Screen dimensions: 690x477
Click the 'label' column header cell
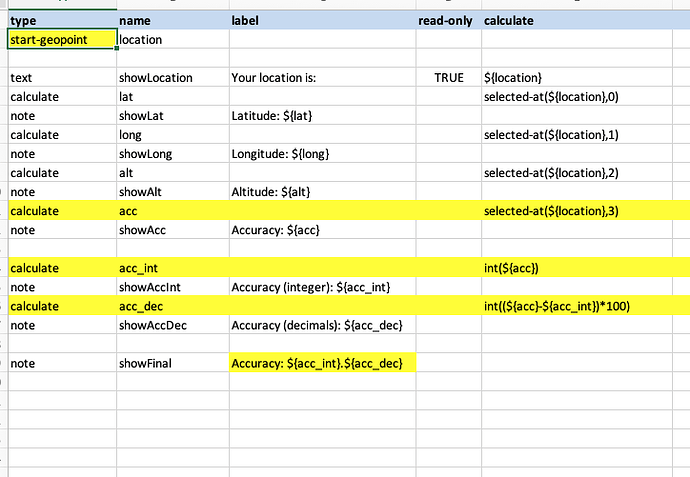320,20
